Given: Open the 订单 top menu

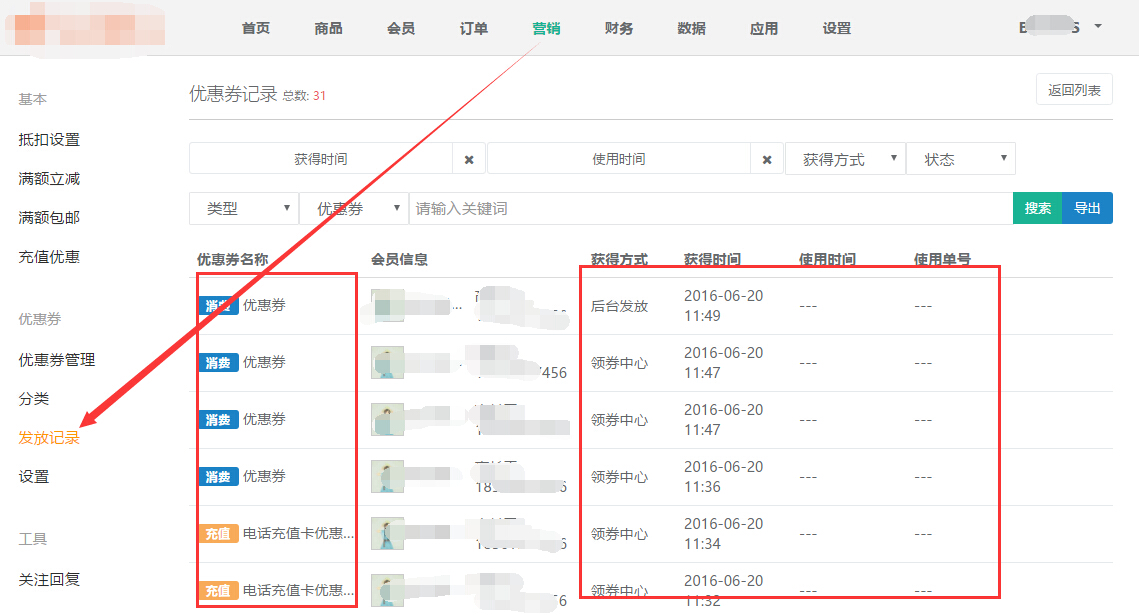Looking at the screenshot, I should (x=474, y=28).
